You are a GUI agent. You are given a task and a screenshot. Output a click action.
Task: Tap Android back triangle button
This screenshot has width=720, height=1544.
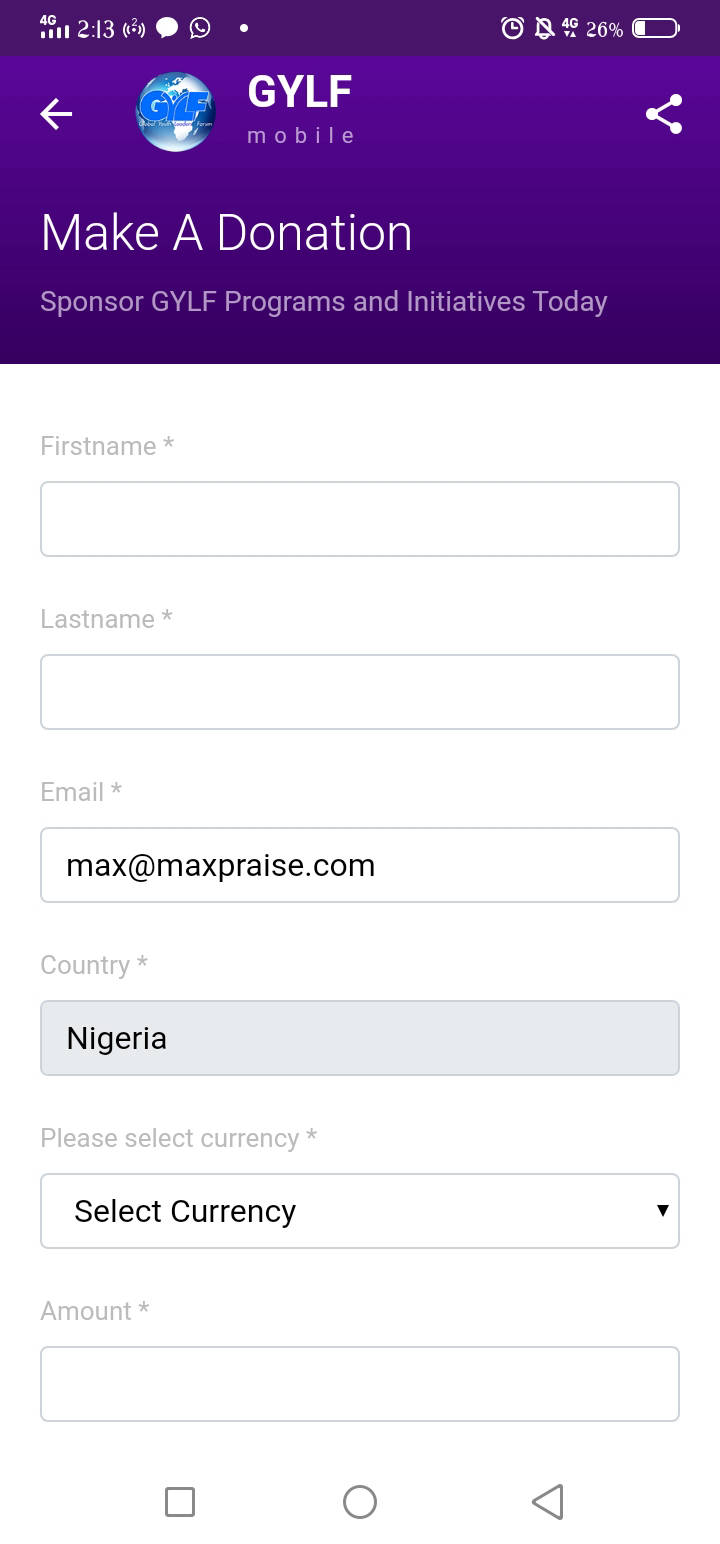tap(547, 1501)
